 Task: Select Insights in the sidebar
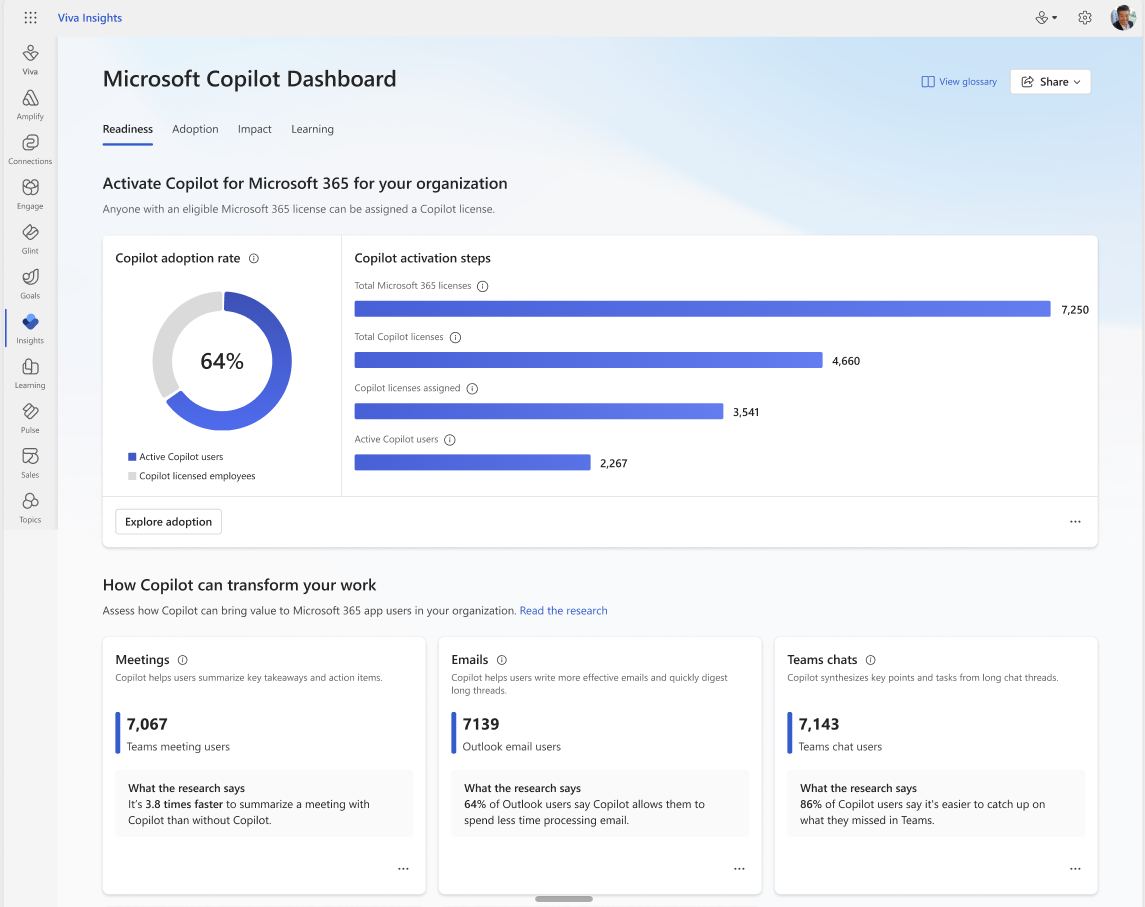[x=30, y=329]
